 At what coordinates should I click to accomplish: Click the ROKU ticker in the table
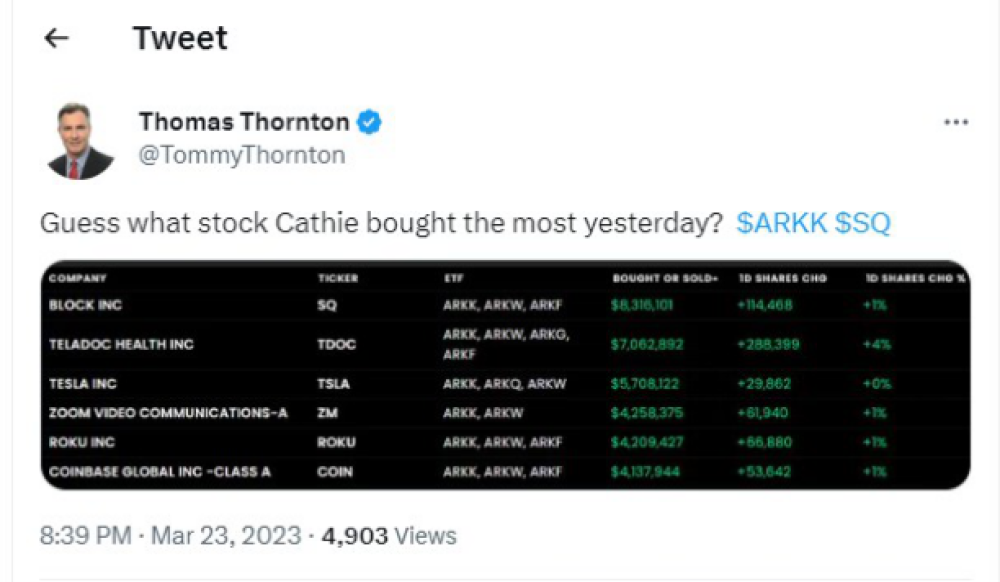point(336,442)
